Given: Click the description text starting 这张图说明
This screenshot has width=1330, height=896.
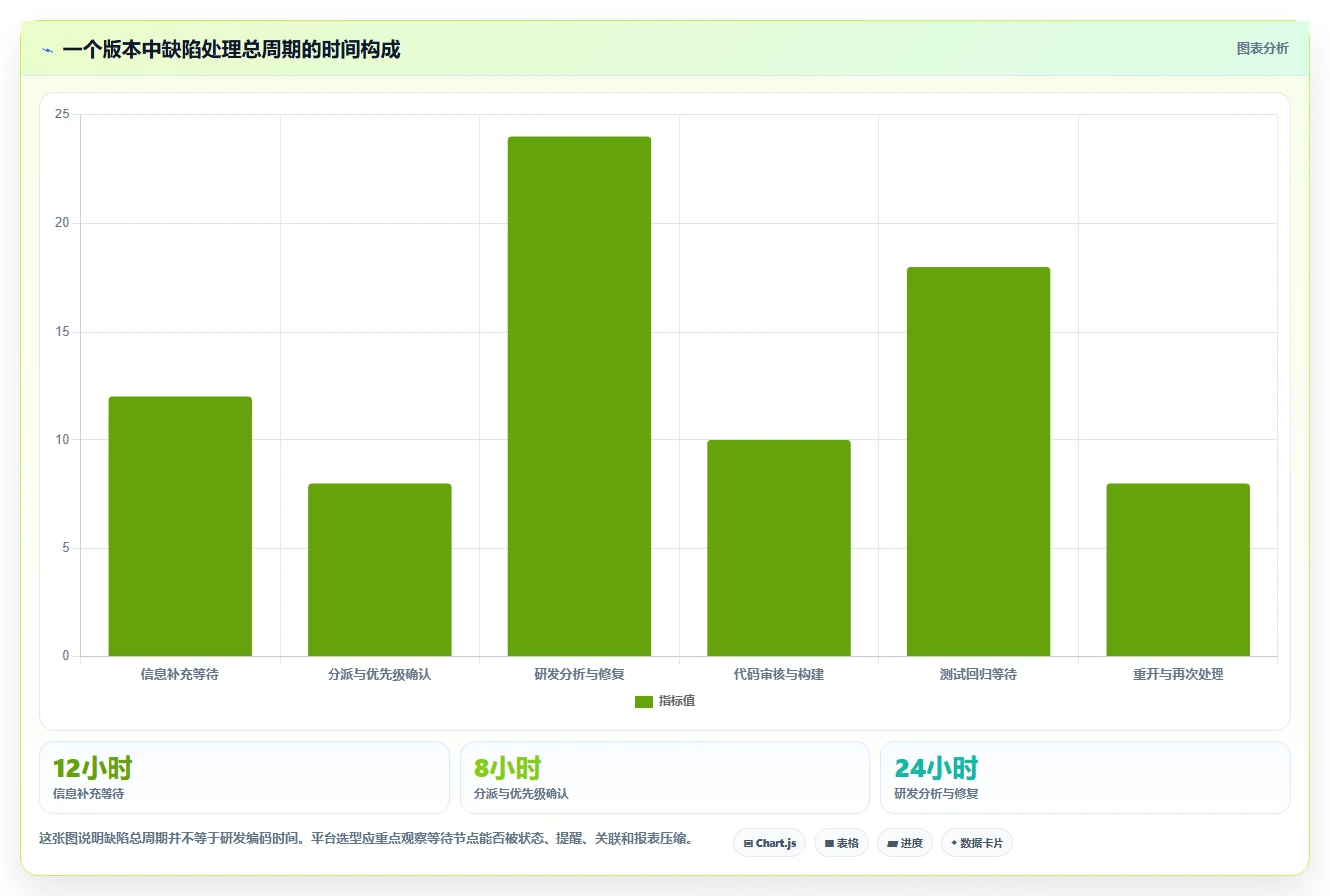Looking at the screenshot, I should [x=366, y=838].
